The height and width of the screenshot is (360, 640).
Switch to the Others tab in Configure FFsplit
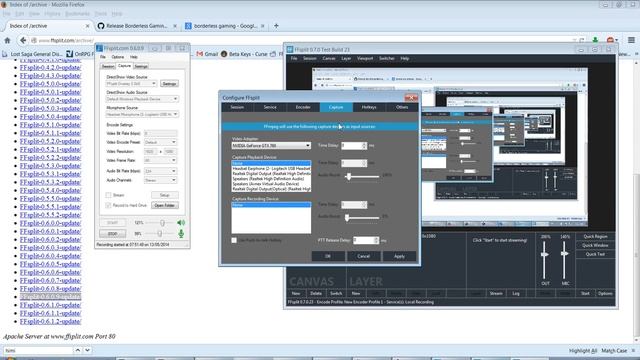tap(402, 107)
